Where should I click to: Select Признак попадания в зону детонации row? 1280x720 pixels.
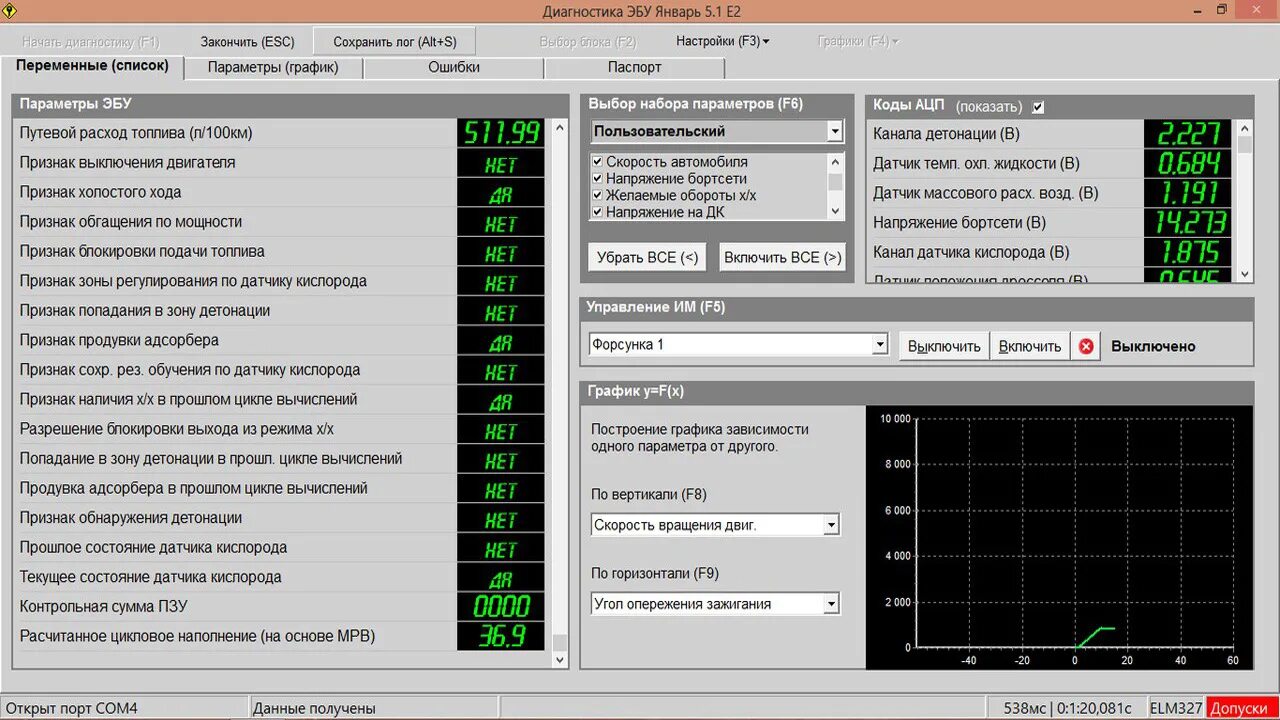[282, 311]
